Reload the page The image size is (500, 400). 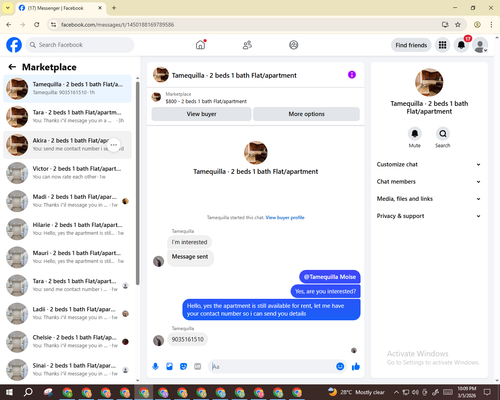(x=37, y=25)
